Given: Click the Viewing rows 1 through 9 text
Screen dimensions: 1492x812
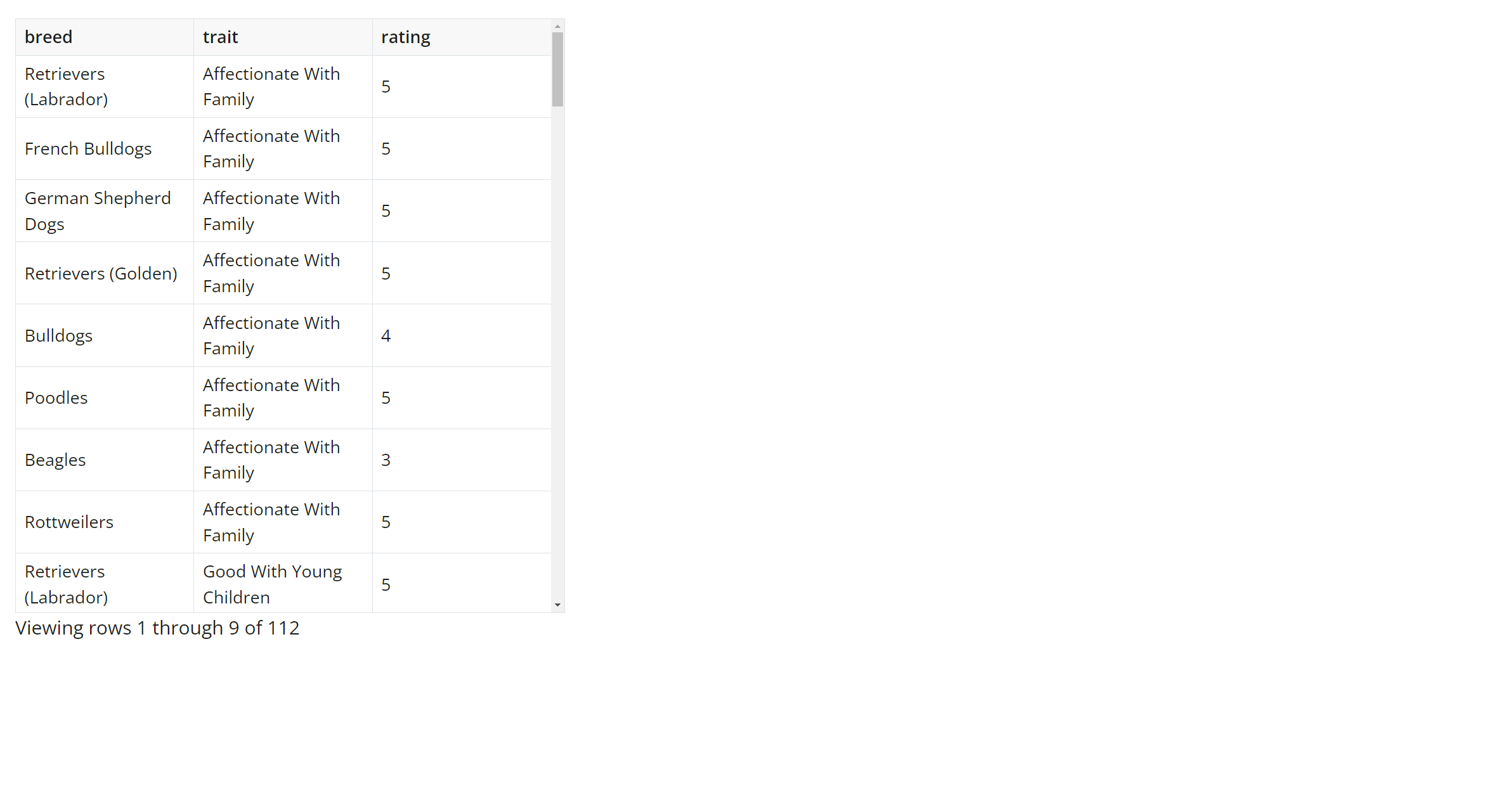Looking at the screenshot, I should [157, 628].
